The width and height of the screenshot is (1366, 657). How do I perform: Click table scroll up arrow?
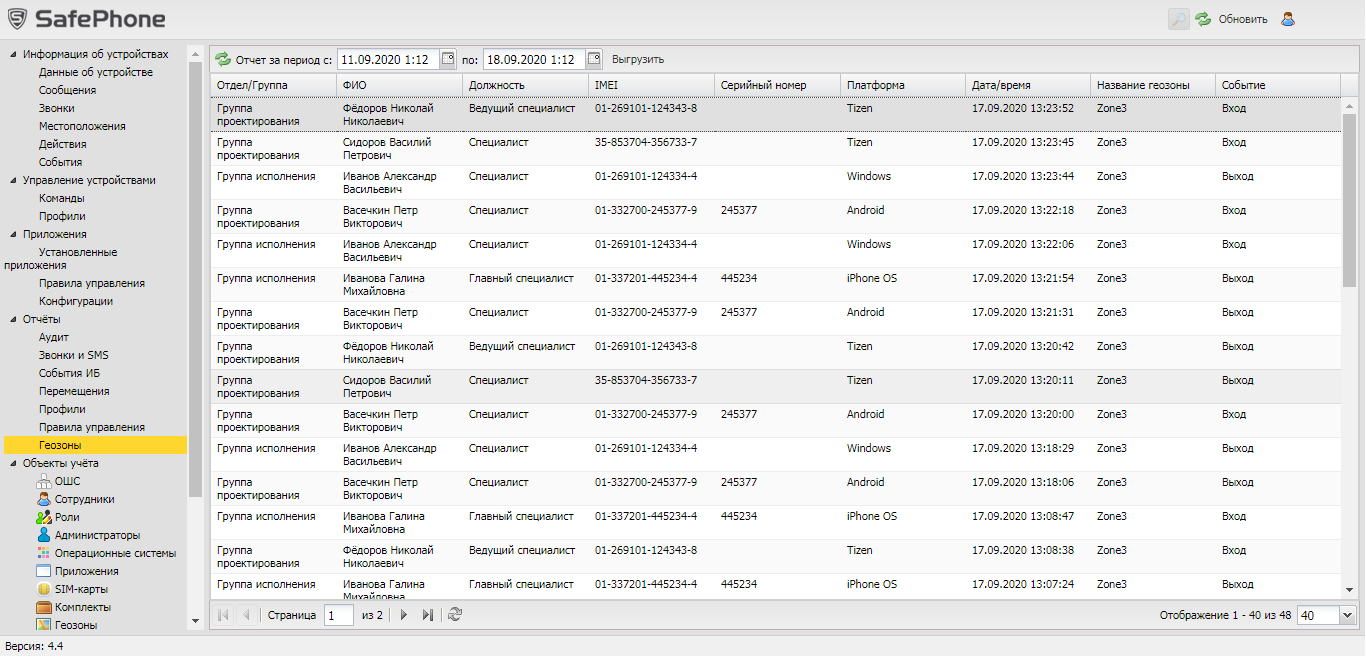pos(1348,104)
